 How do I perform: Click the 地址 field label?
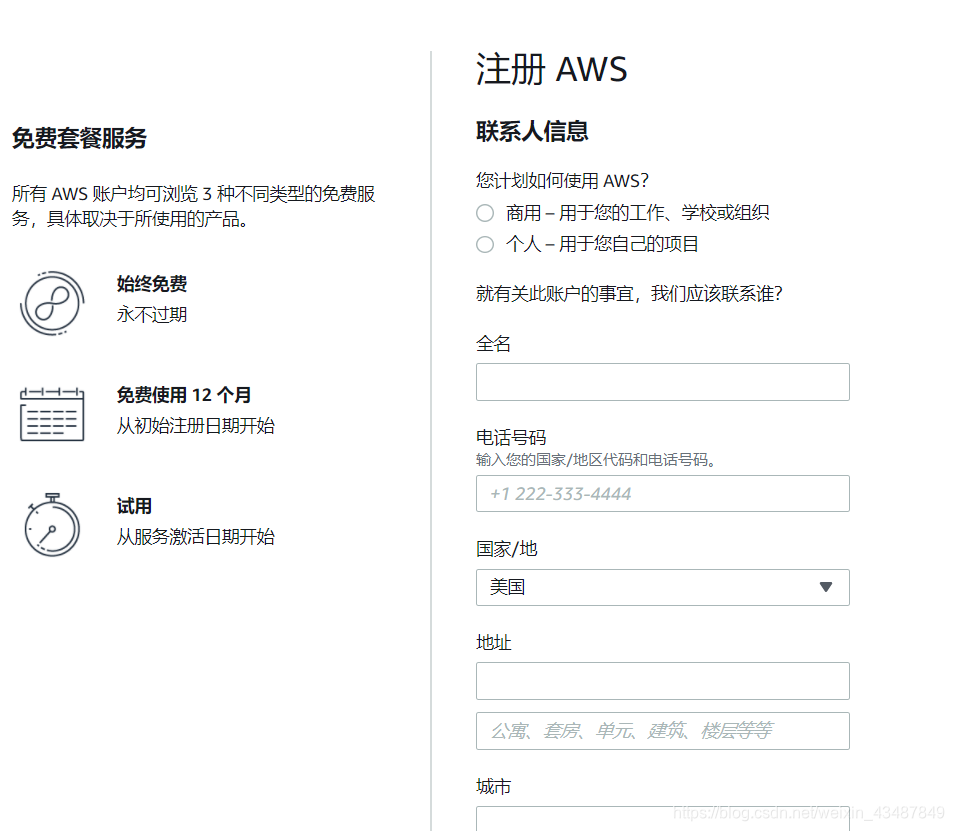click(x=493, y=642)
